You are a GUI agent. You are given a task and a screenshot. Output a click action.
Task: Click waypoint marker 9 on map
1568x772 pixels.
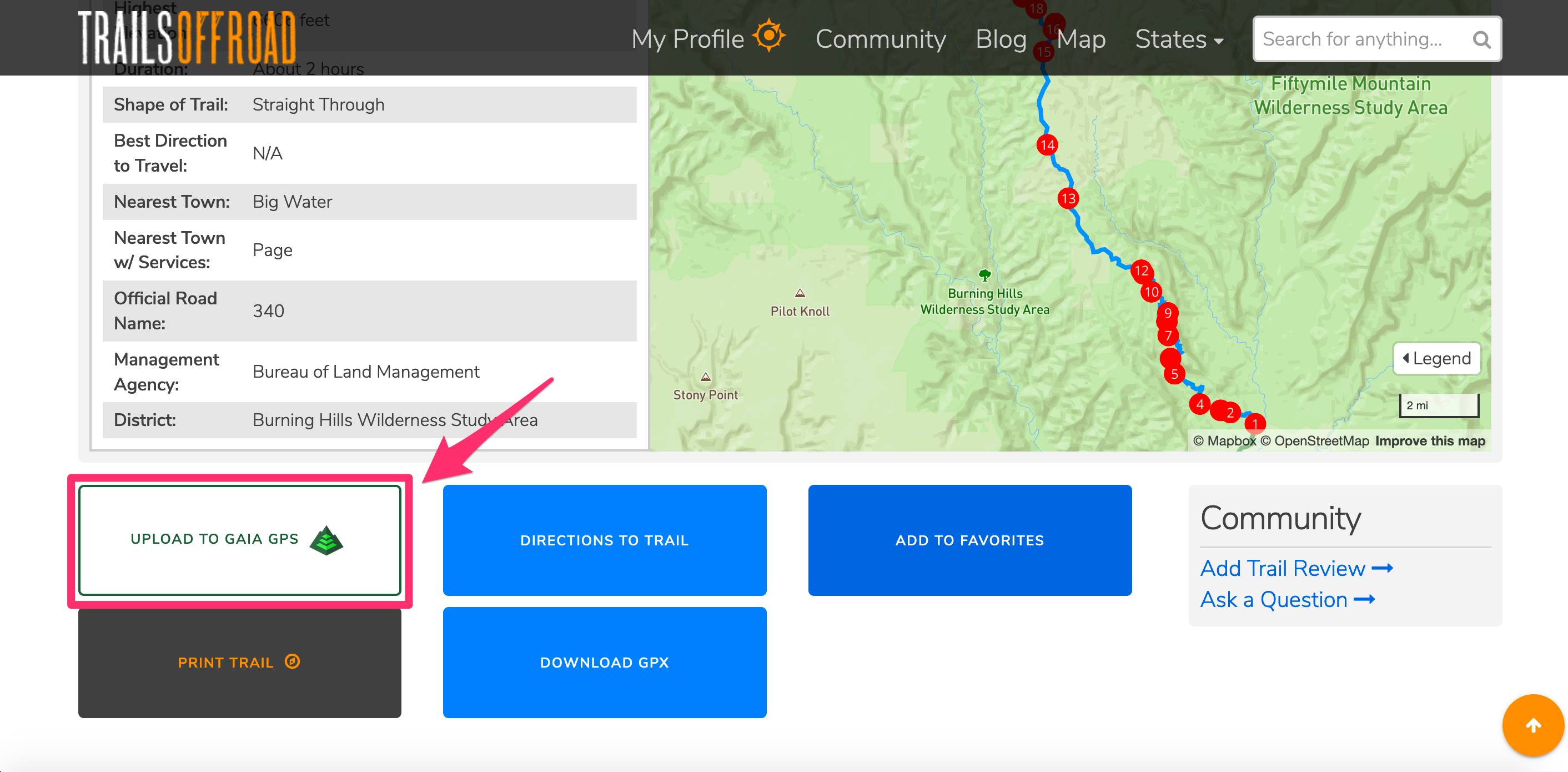point(1168,313)
